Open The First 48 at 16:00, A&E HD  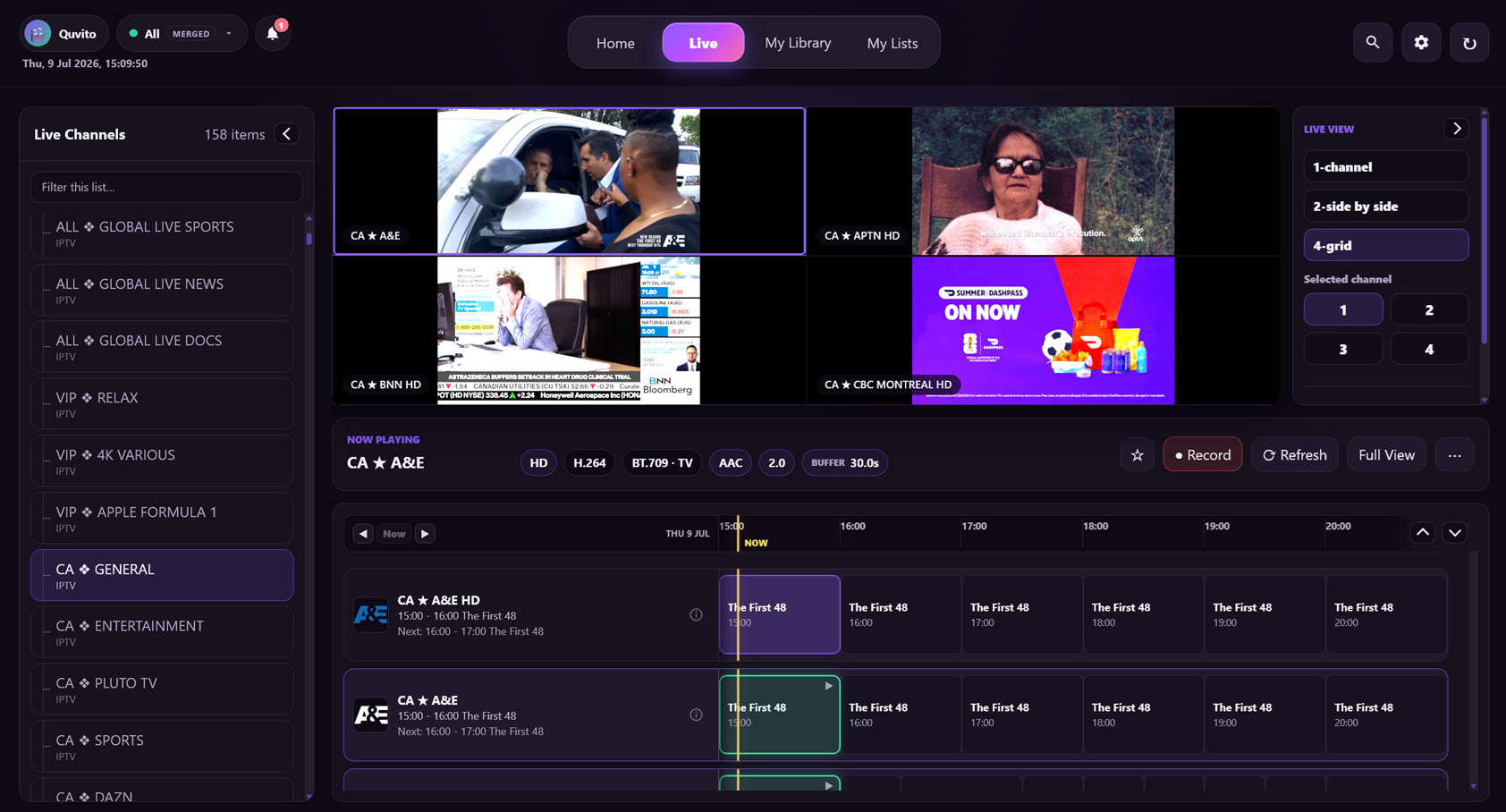901,614
